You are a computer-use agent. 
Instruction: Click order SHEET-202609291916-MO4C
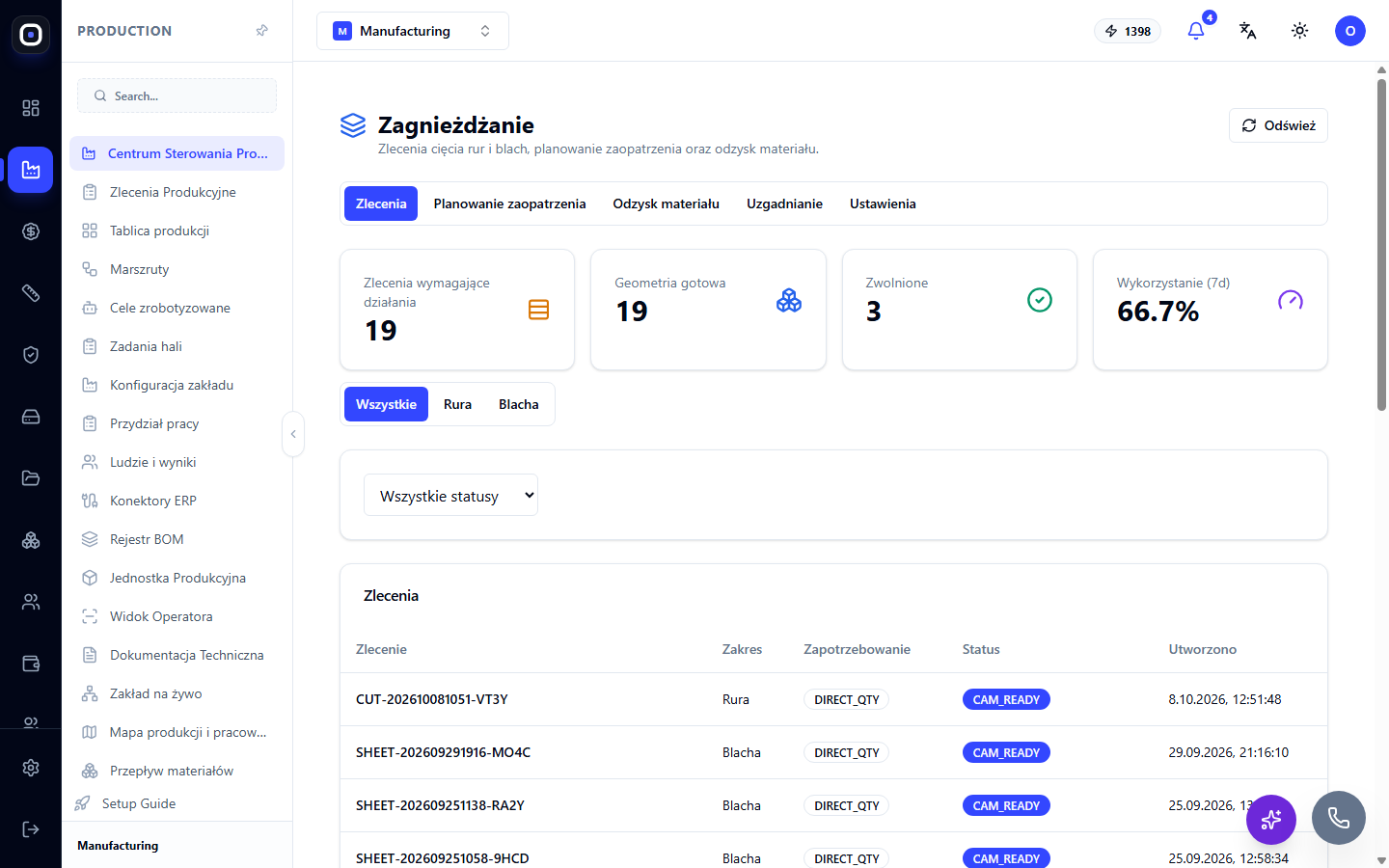tap(443, 752)
